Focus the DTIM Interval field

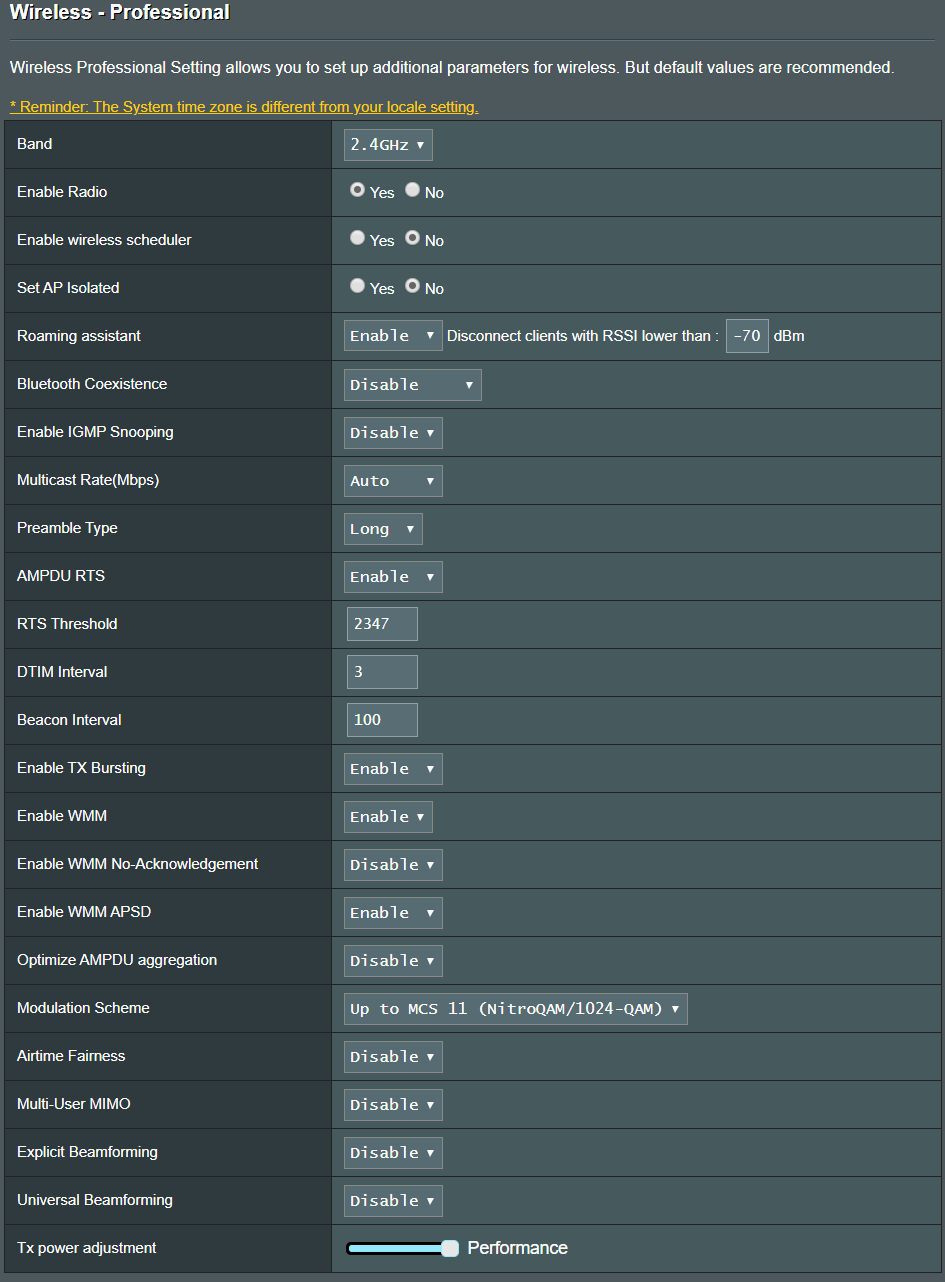click(x=382, y=672)
